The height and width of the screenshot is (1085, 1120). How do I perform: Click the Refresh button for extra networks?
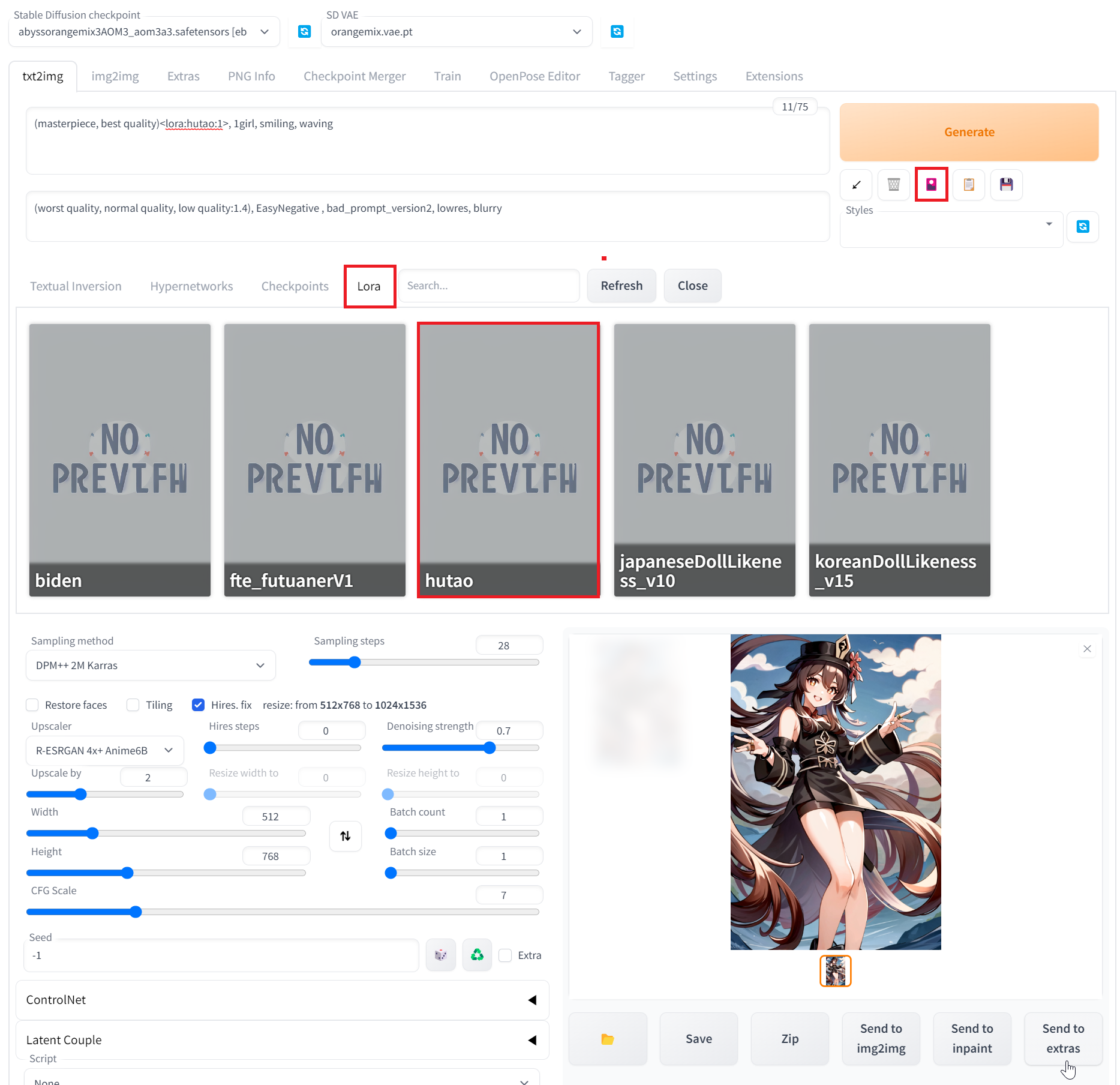[621, 286]
